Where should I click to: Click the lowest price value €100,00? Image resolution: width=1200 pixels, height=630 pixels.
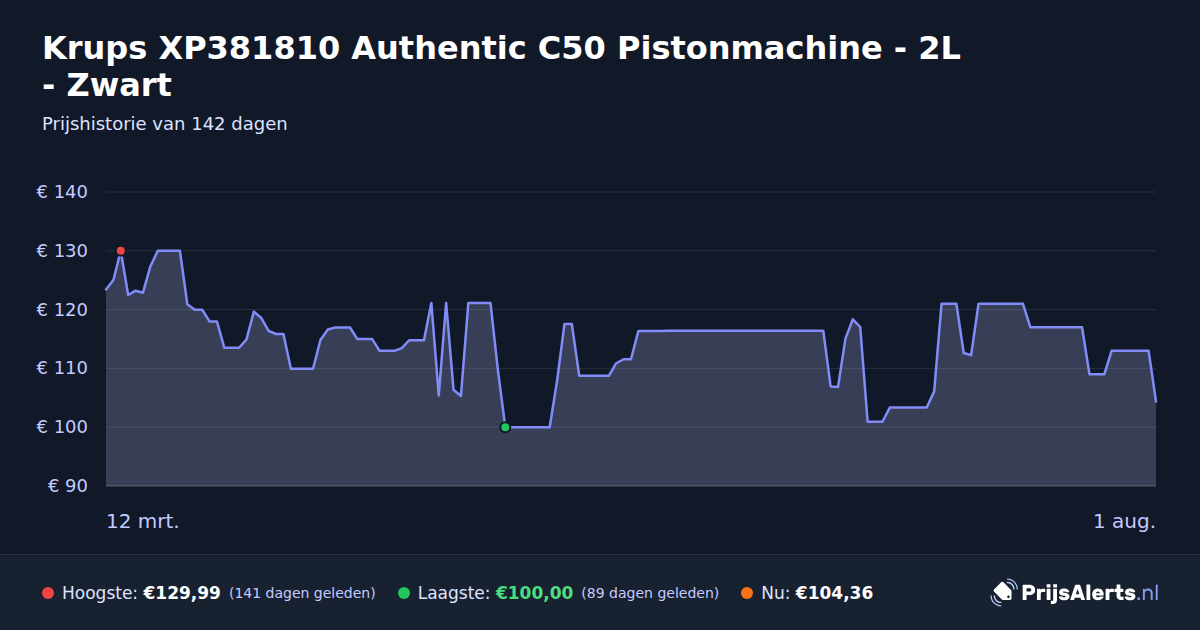tap(534, 593)
